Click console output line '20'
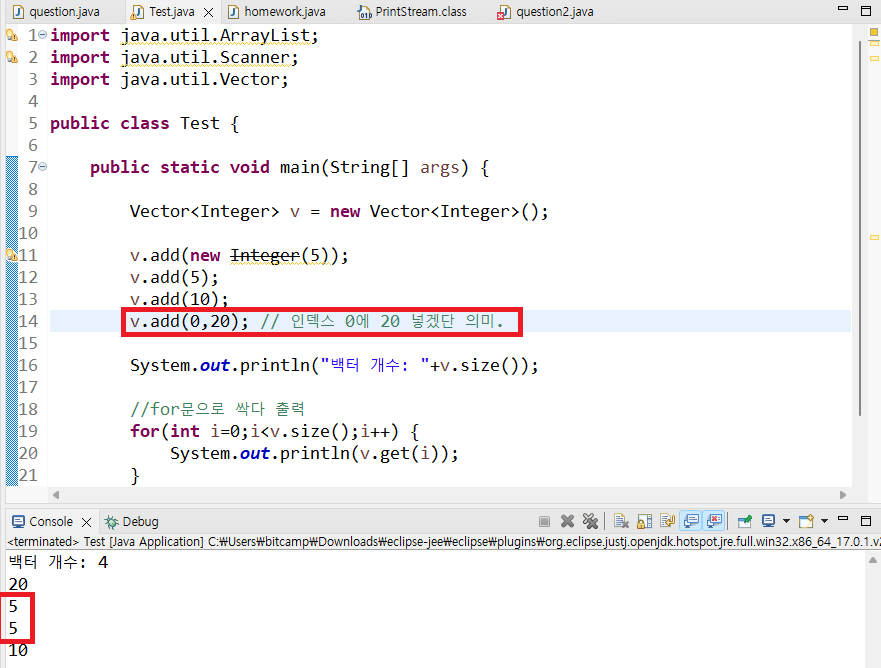The width and height of the screenshot is (881, 668). (18, 584)
